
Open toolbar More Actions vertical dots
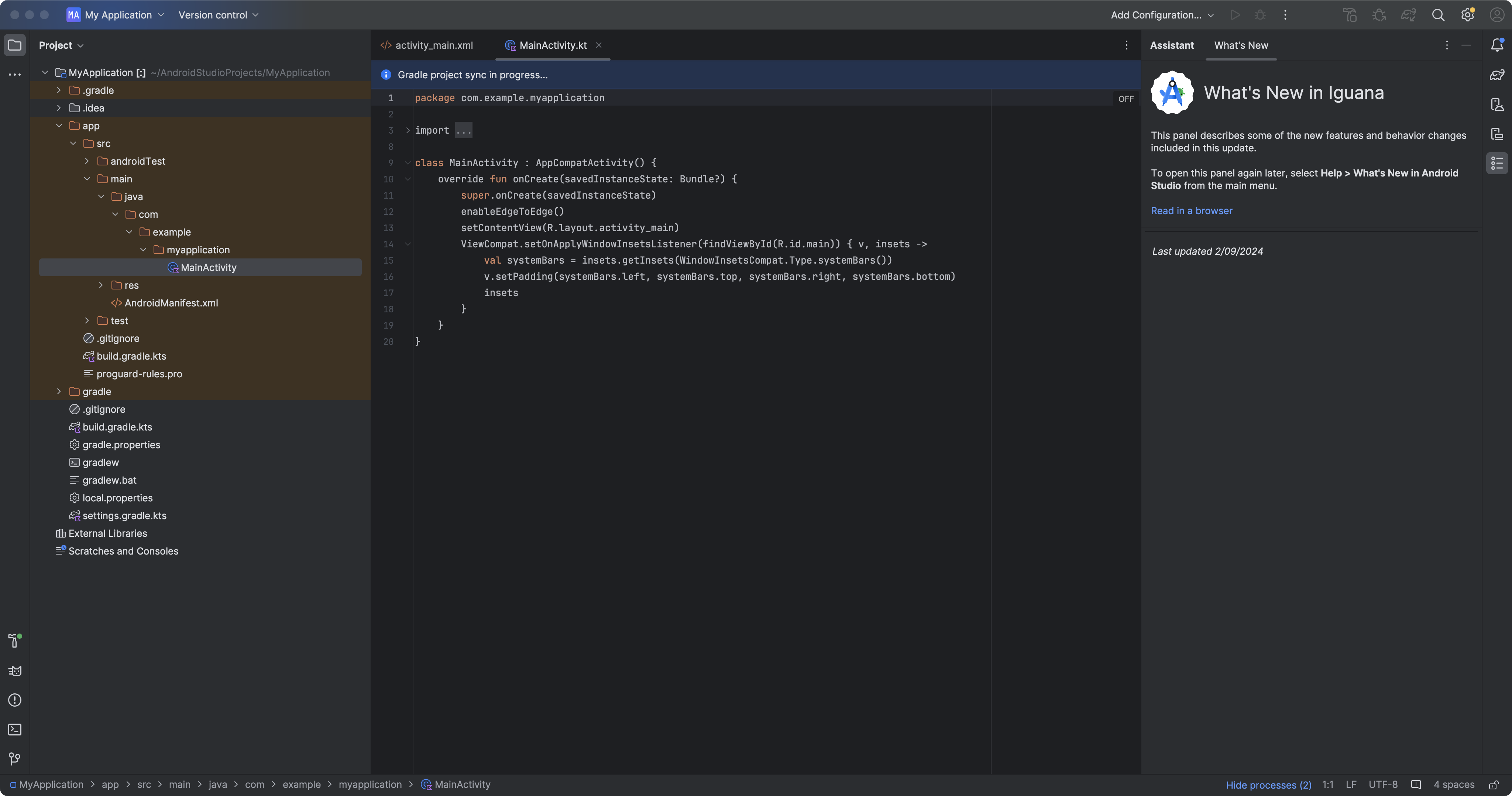coord(1285,15)
